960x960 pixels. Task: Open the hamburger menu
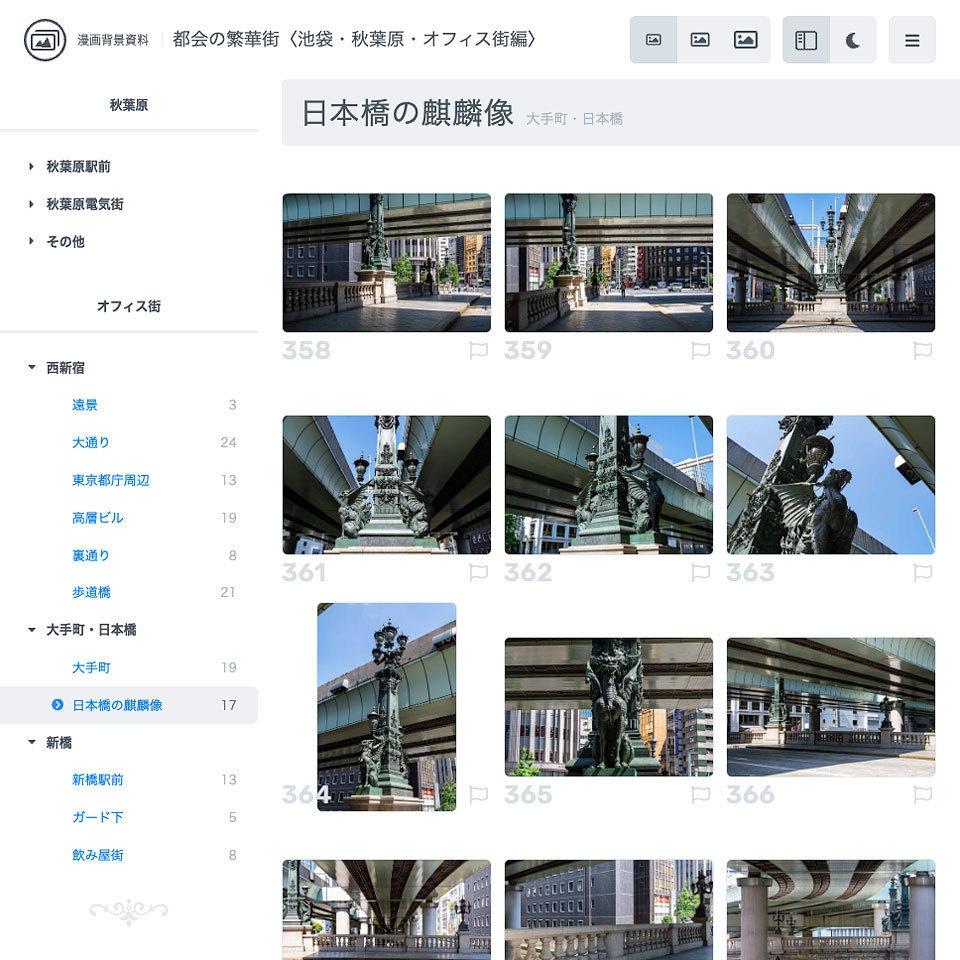(912, 41)
